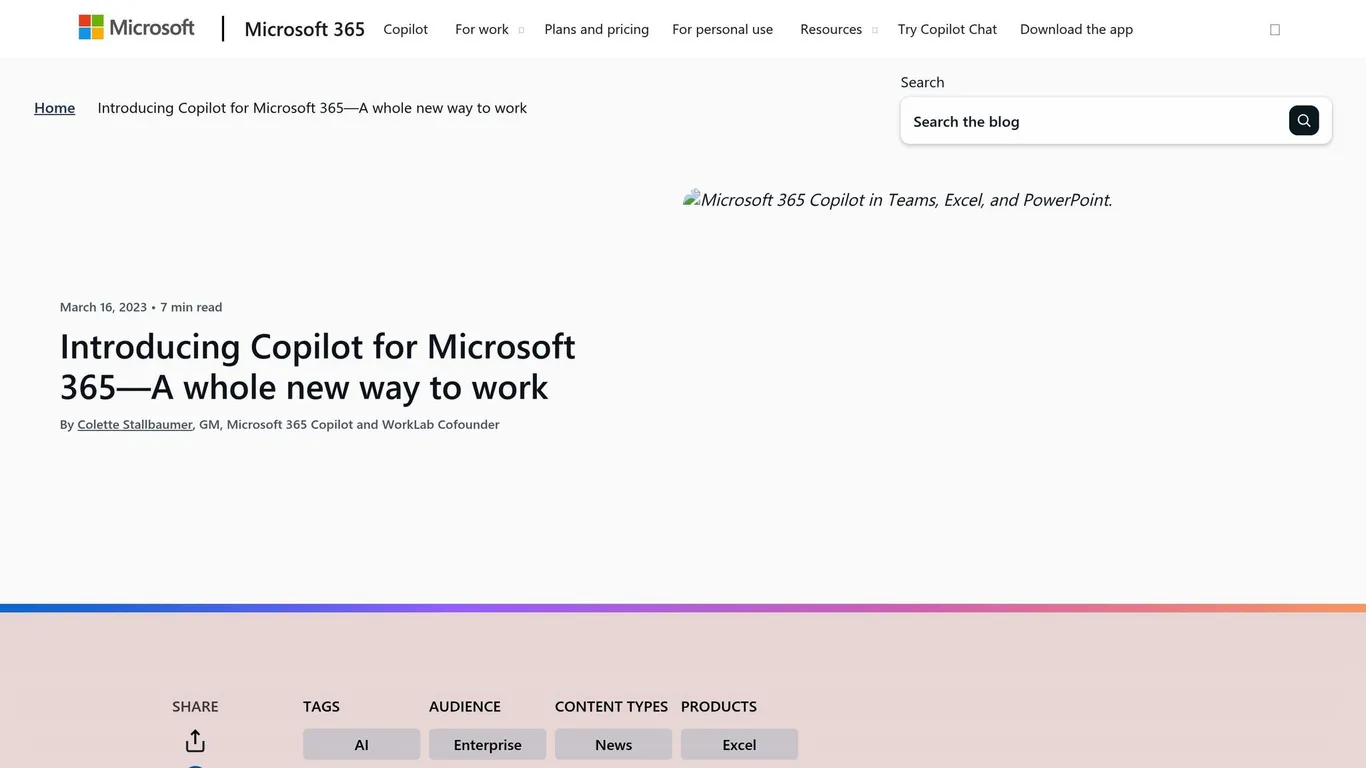The height and width of the screenshot is (768, 1366).
Task: Open the Copilot menu item
Action: click(x=406, y=29)
